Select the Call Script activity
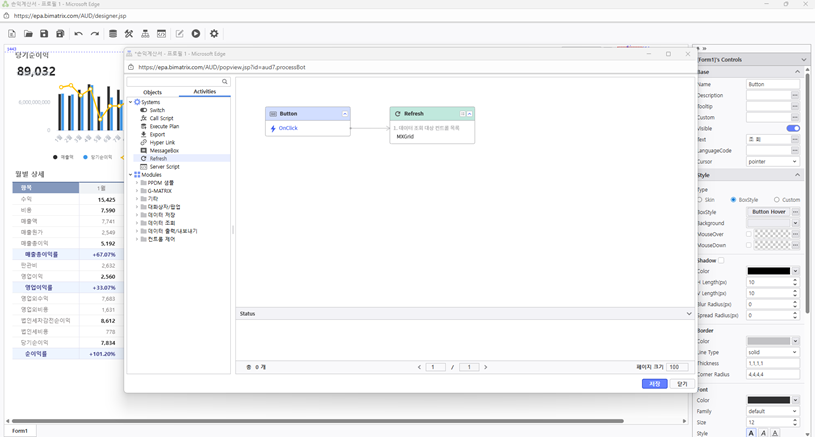The height and width of the screenshot is (437, 815). 161,118
